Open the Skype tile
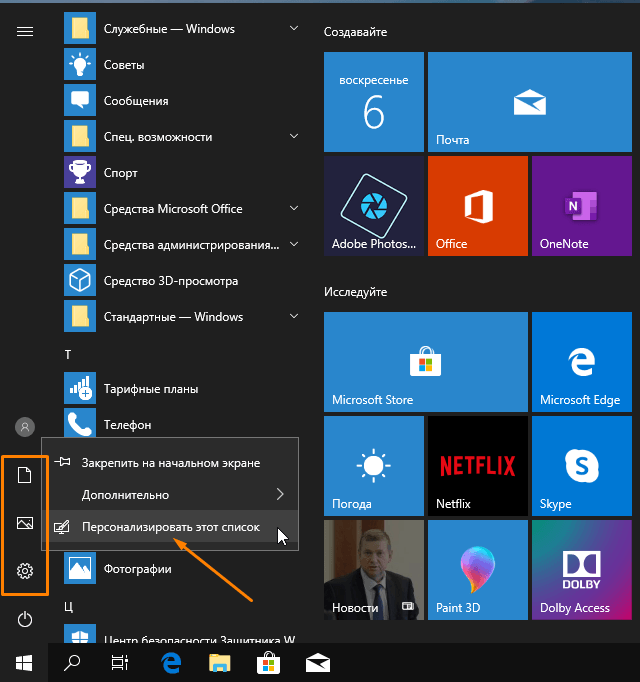The height and width of the screenshot is (682, 640). tap(582, 466)
